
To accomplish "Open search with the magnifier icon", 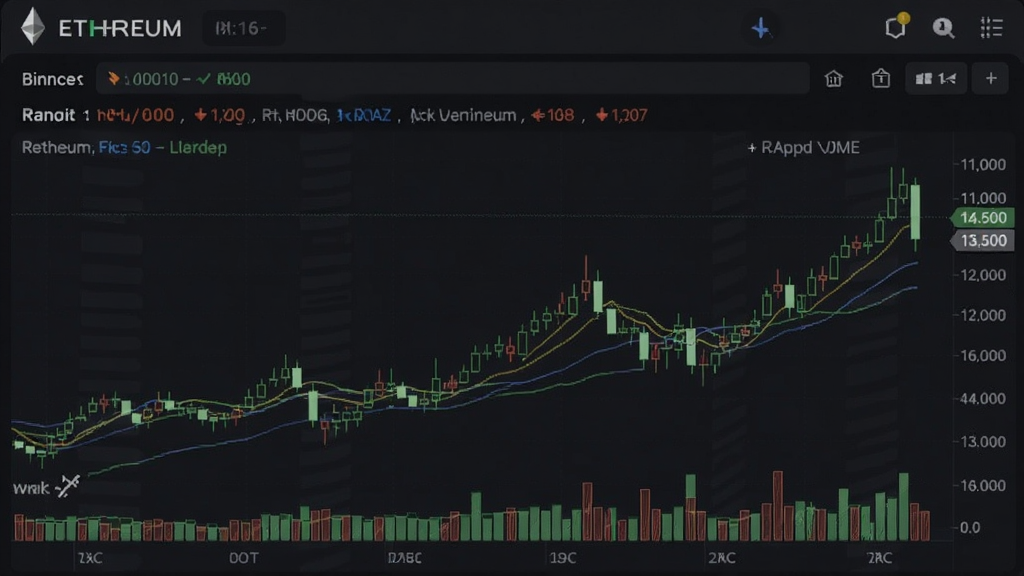I will (943, 27).
